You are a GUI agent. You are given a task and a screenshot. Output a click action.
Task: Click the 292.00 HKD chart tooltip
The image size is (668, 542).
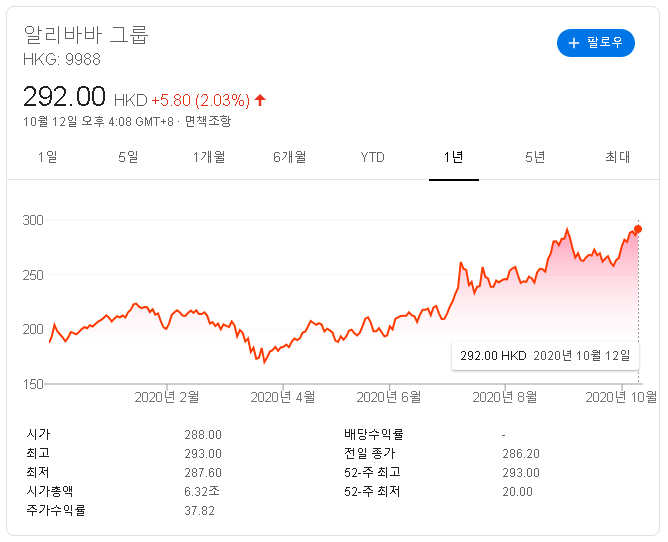coord(545,356)
